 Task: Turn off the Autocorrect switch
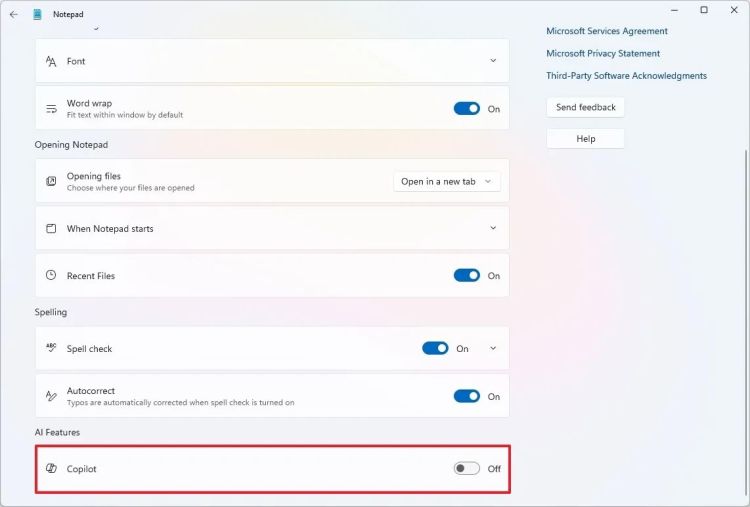click(x=466, y=396)
